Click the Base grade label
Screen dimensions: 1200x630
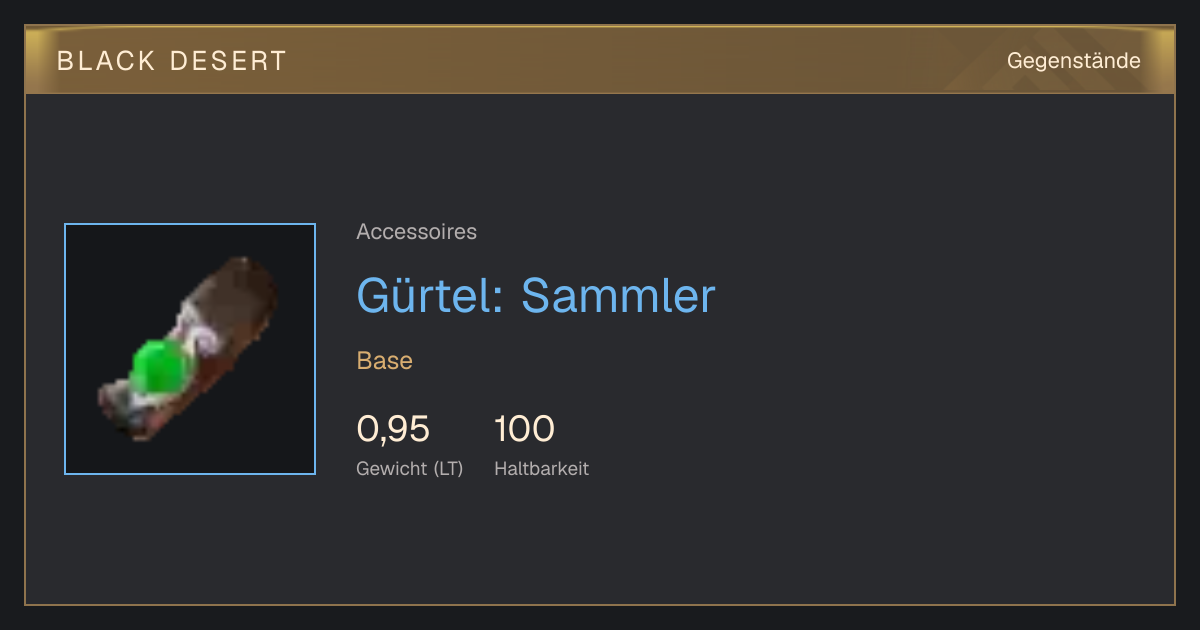click(x=385, y=361)
